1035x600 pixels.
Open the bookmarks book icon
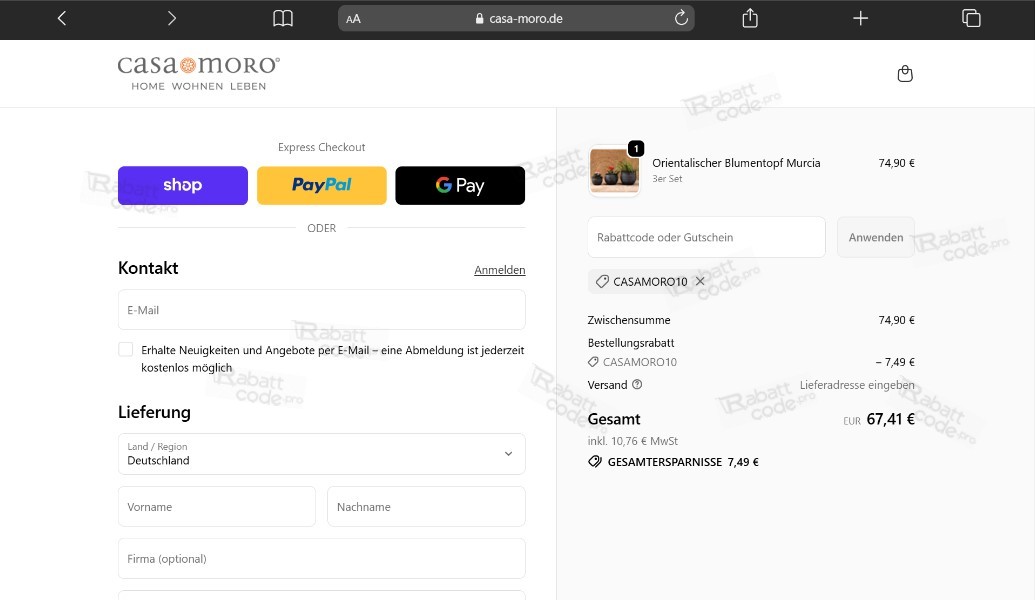[x=283, y=18]
